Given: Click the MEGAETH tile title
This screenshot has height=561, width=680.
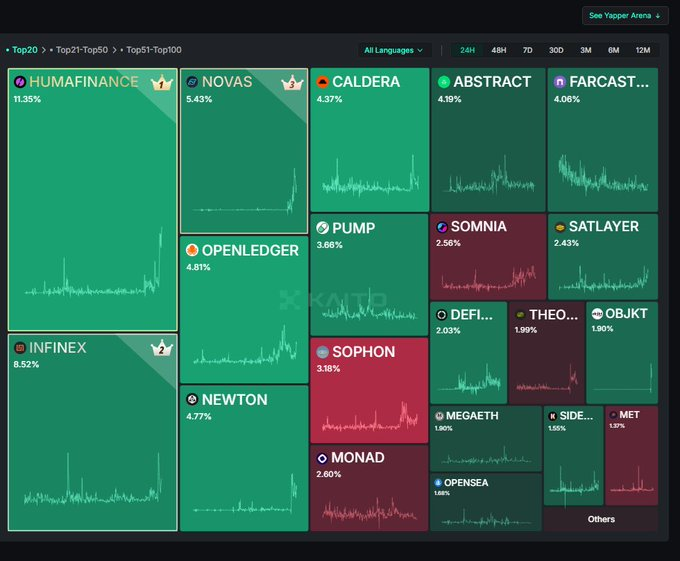Looking at the screenshot, I should click(472, 416).
